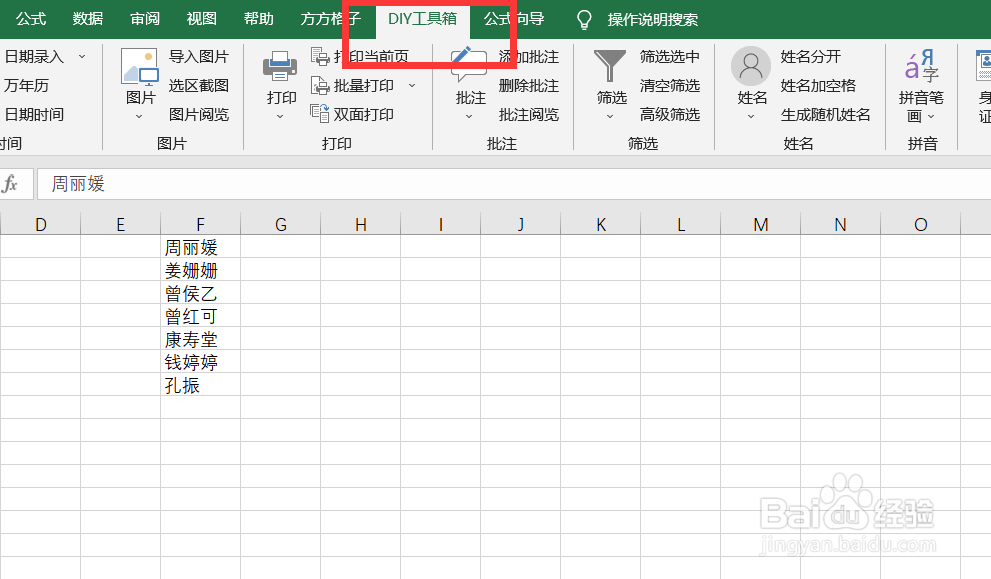
Task: Select the cell containing 曾侯乙
Action: click(200, 293)
